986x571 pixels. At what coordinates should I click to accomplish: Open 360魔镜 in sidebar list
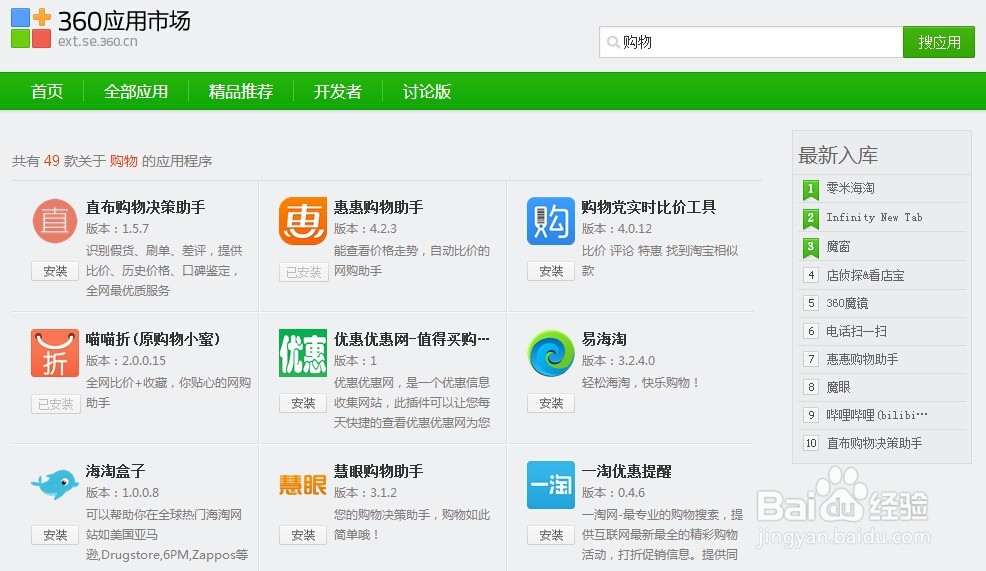847,303
